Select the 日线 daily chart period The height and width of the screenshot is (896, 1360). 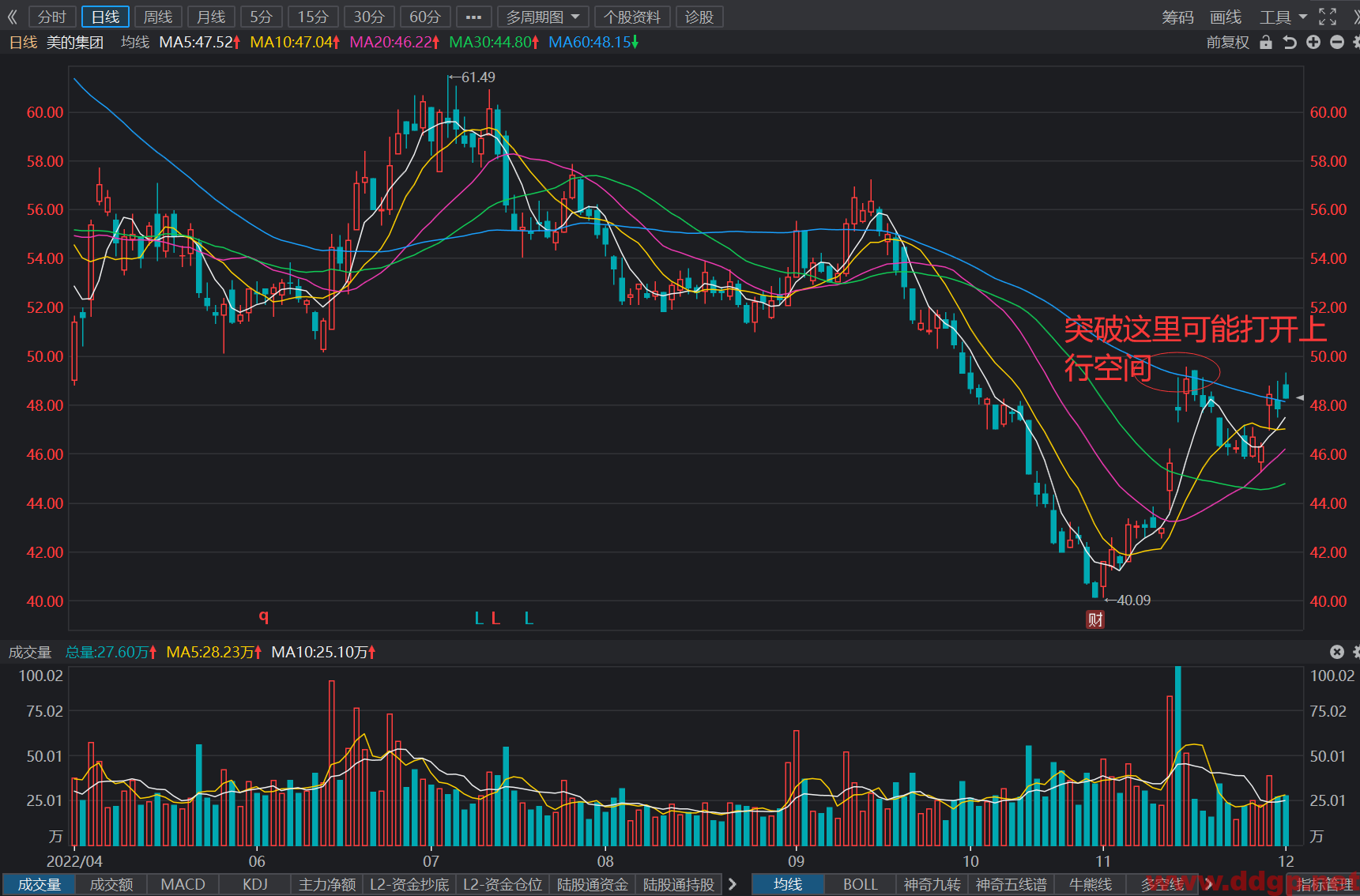click(105, 17)
